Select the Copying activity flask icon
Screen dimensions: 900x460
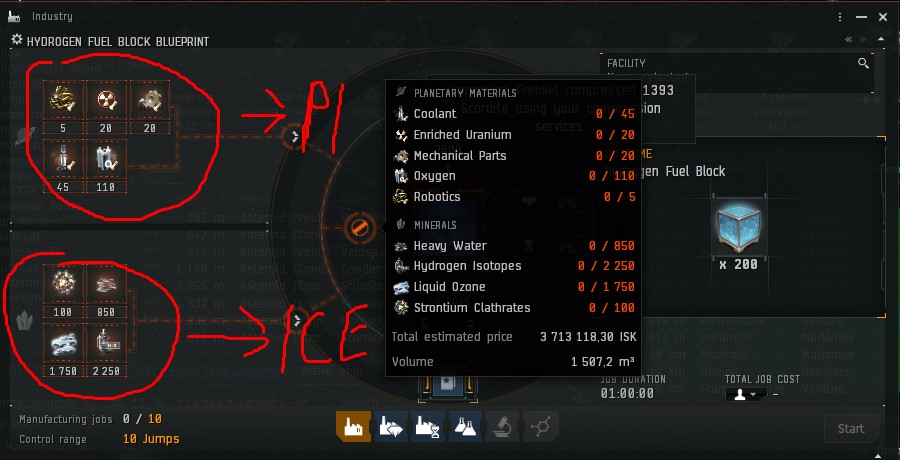pos(465,427)
